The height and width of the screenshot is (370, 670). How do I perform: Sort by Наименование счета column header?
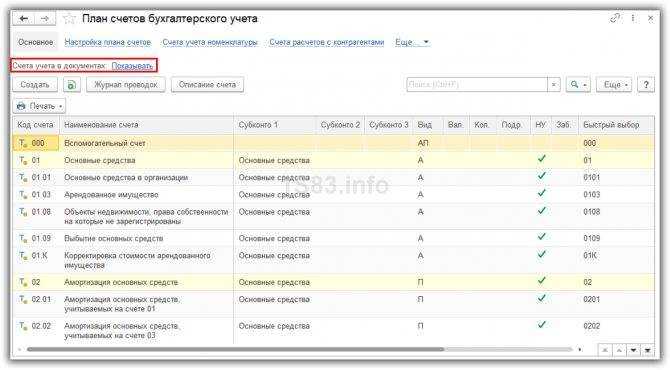146,125
